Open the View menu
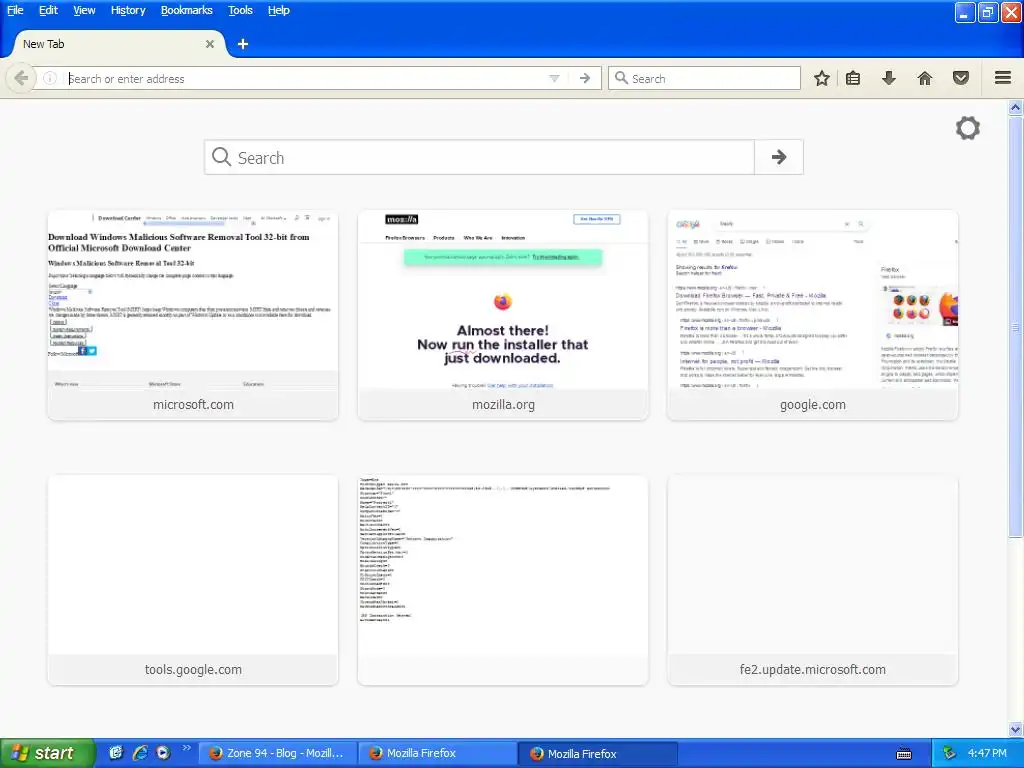1024x768 pixels. (84, 10)
